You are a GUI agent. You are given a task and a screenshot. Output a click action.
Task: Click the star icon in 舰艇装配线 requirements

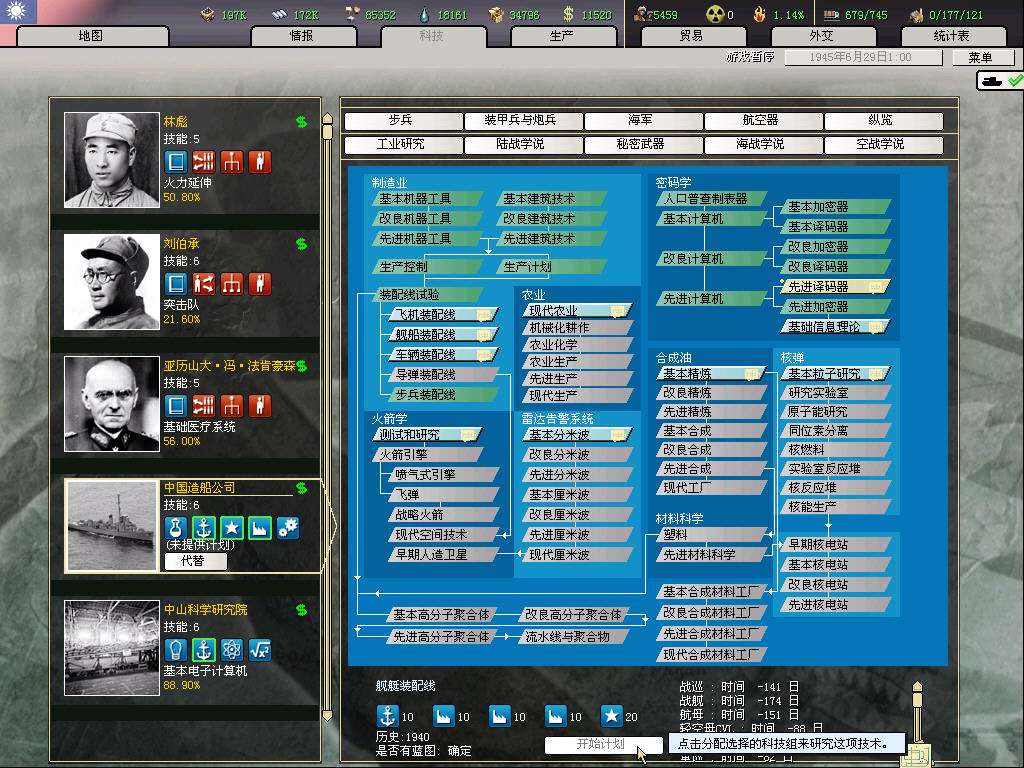[611, 716]
